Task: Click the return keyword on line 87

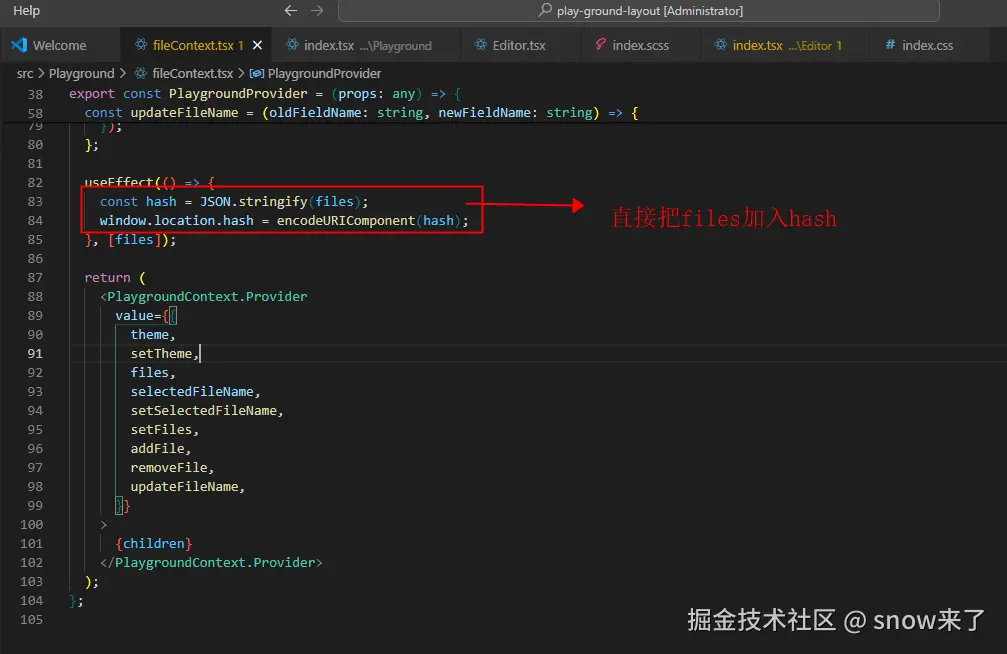Action: coord(107,278)
